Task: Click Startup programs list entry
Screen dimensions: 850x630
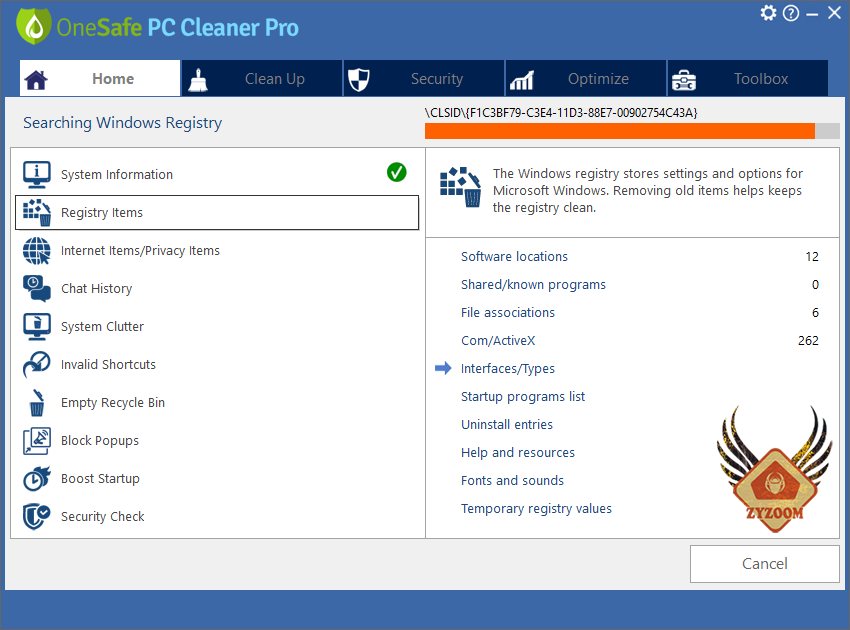Action: 523,397
